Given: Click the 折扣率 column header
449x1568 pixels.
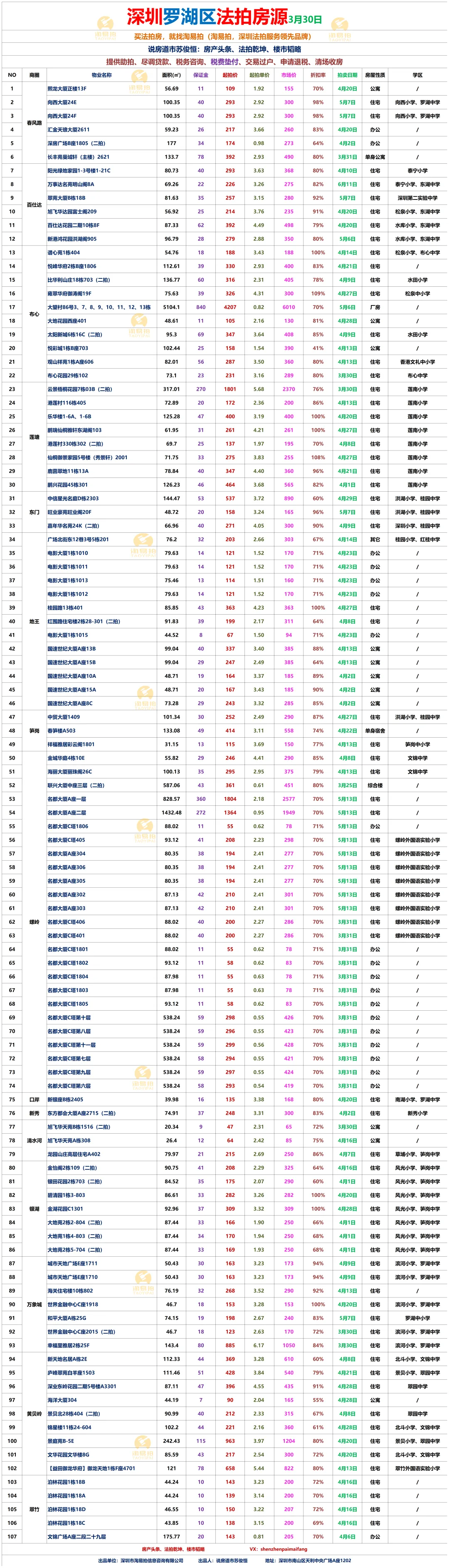Looking at the screenshot, I should click(x=317, y=75).
